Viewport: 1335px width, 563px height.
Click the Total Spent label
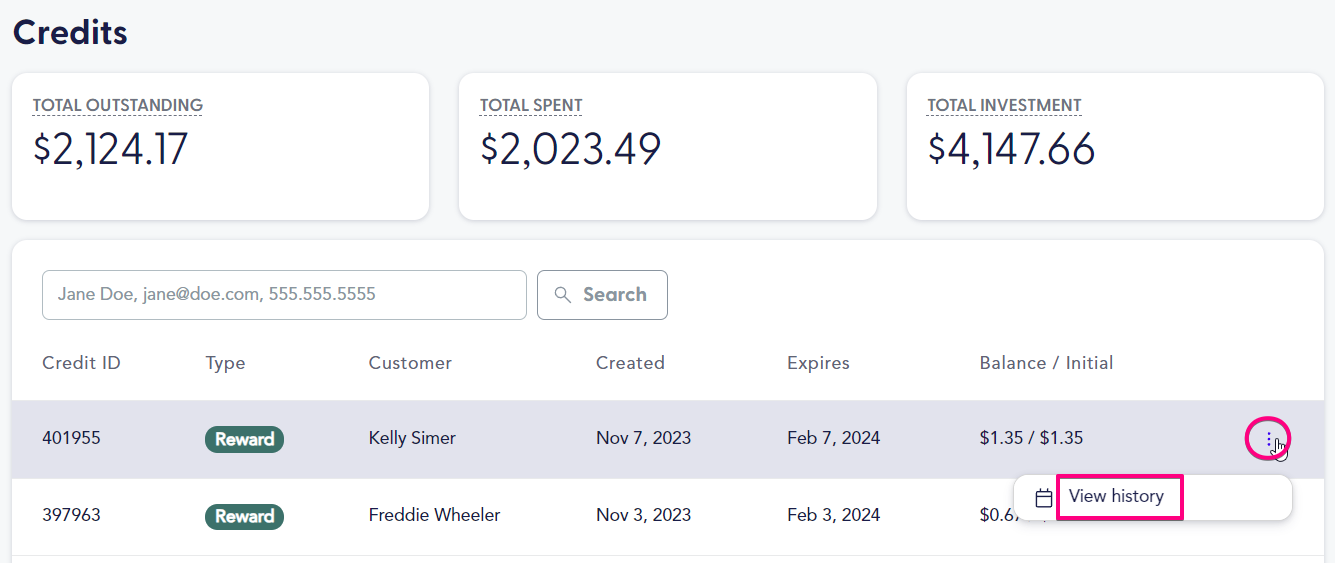pyautogui.click(x=531, y=105)
